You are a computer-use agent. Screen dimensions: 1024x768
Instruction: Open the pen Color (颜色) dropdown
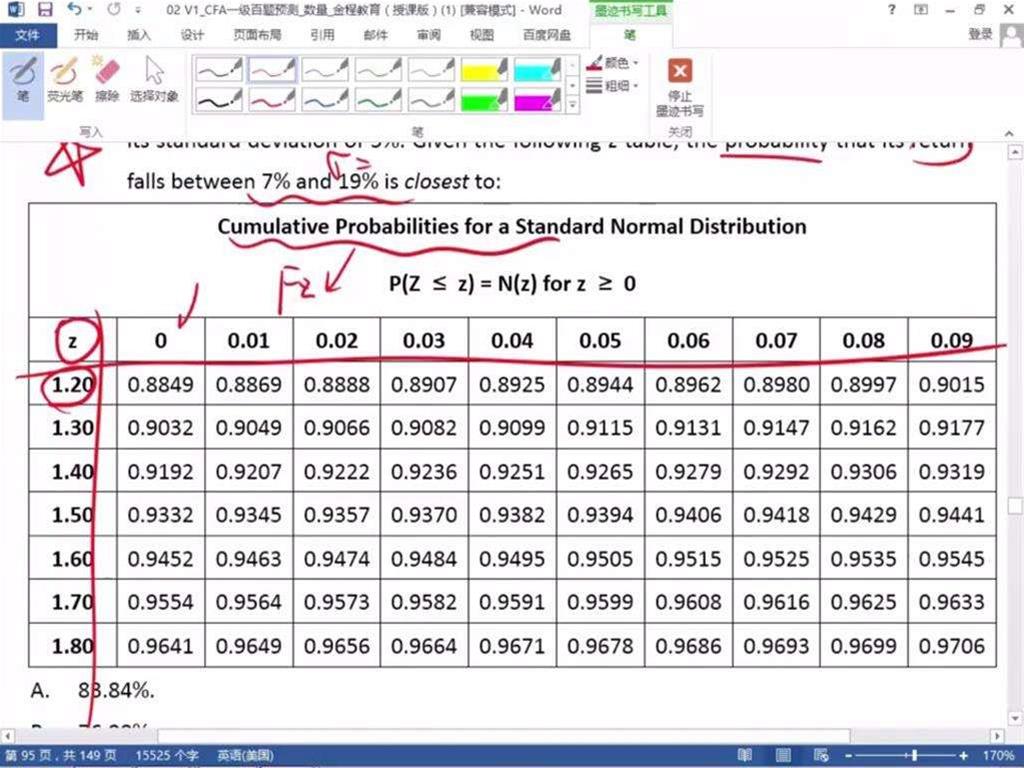[612, 63]
